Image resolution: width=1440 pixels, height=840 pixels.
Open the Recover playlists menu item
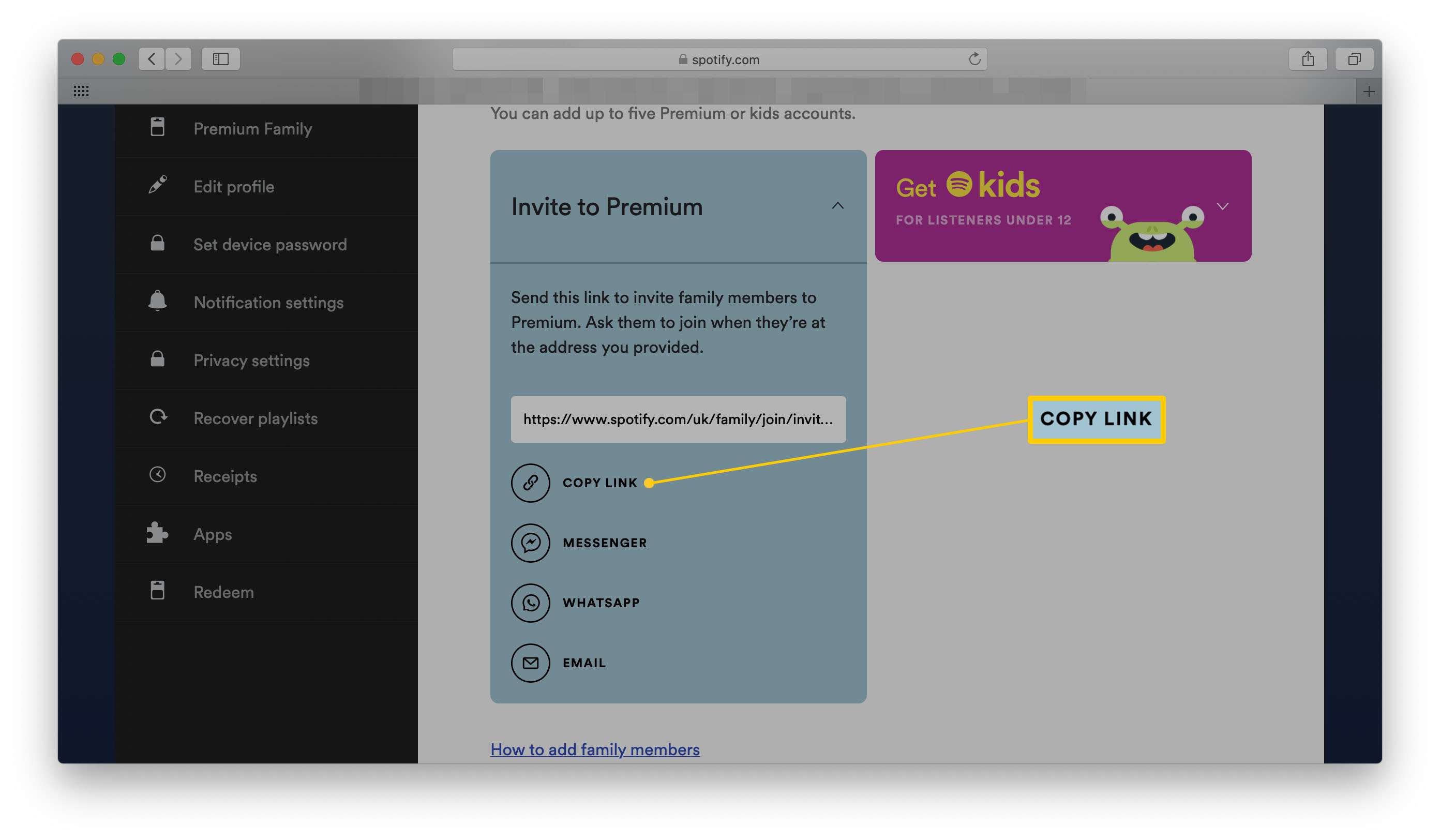click(255, 418)
